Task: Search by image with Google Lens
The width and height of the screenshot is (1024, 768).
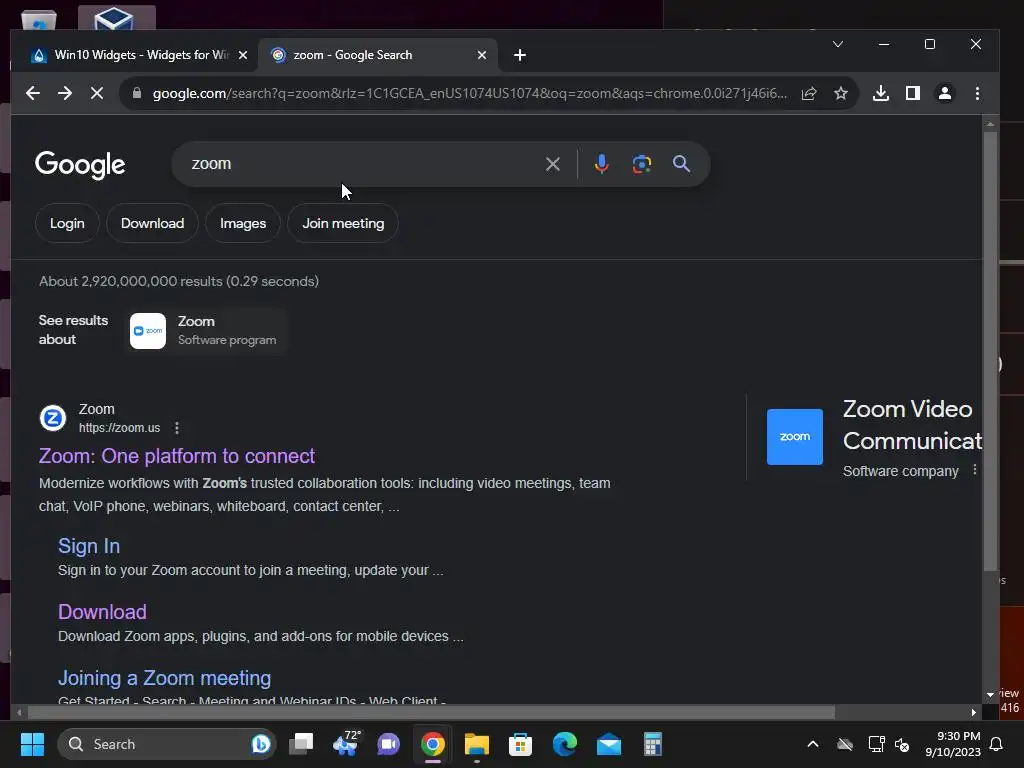Action: click(x=642, y=164)
